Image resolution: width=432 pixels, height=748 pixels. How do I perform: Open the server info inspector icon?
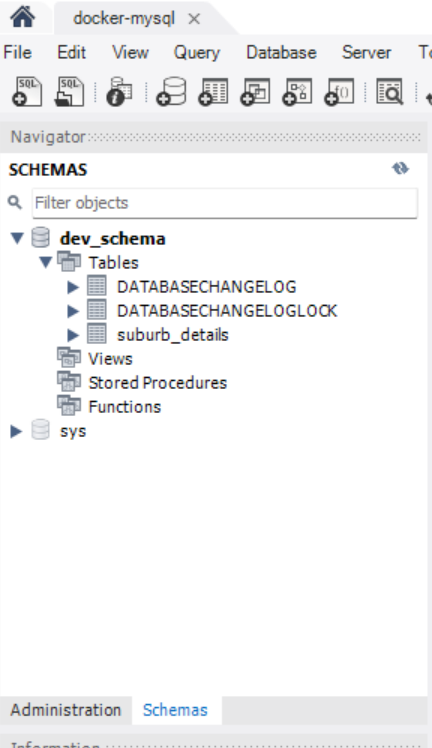(119, 92)
